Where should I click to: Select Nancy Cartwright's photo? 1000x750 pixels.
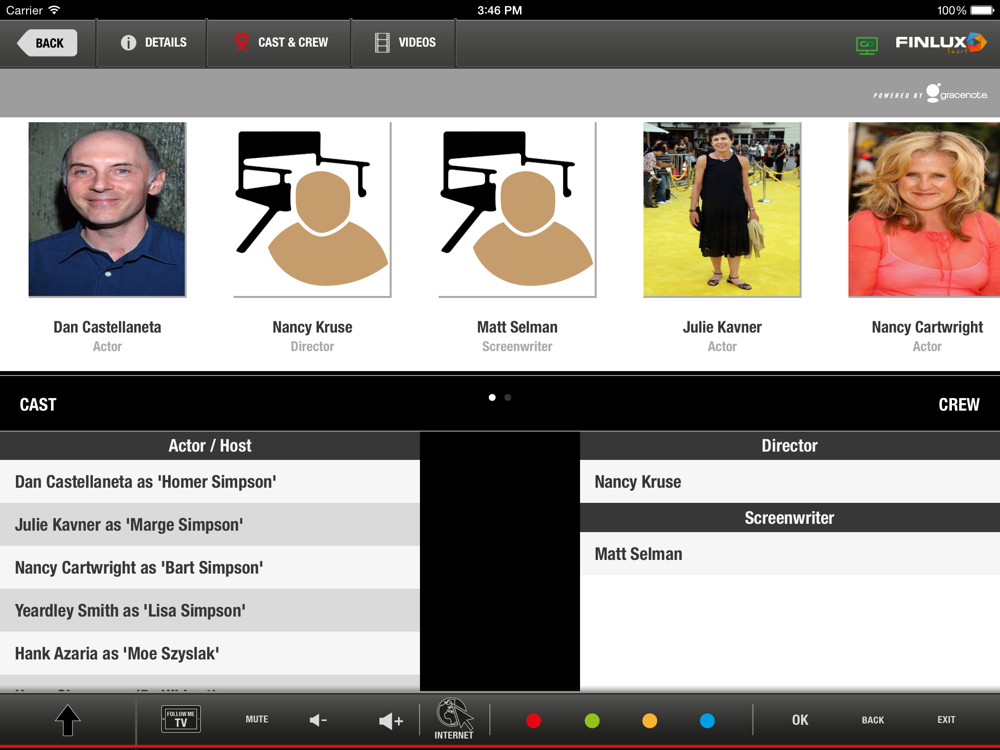[924, 210]
